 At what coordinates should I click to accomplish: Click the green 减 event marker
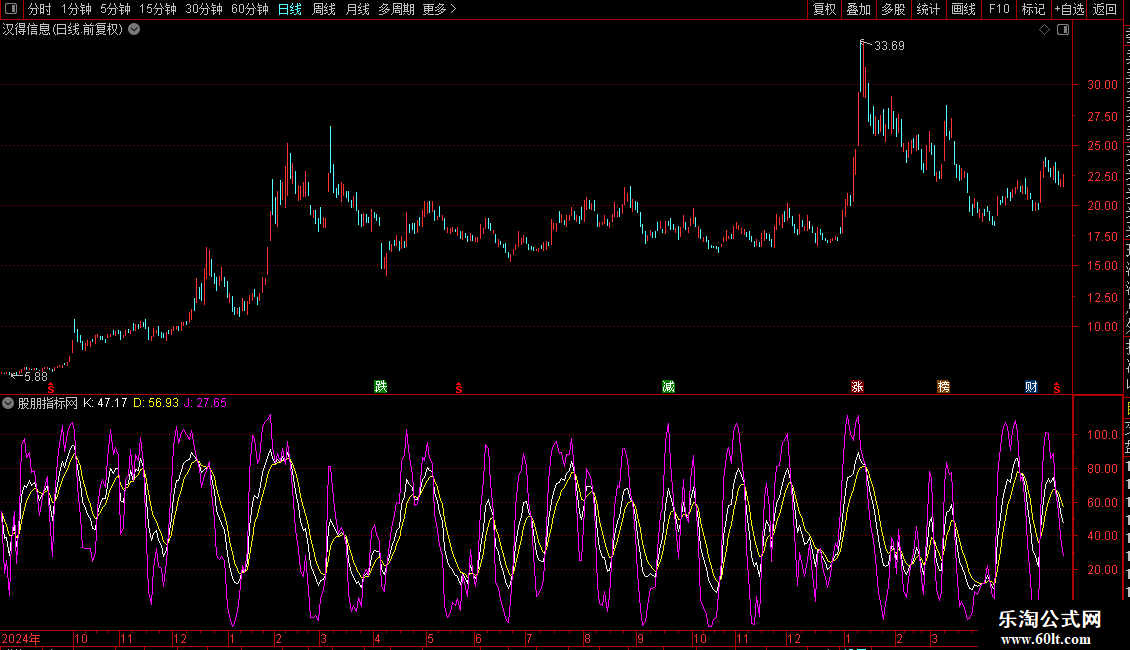point(669,387)
